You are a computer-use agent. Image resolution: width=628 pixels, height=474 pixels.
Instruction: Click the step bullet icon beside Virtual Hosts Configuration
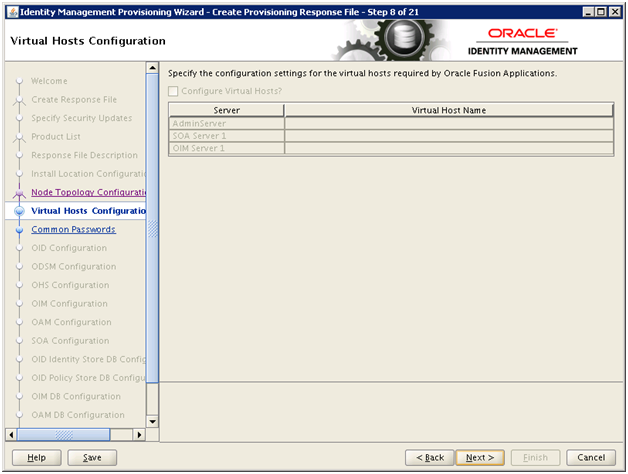19,211
